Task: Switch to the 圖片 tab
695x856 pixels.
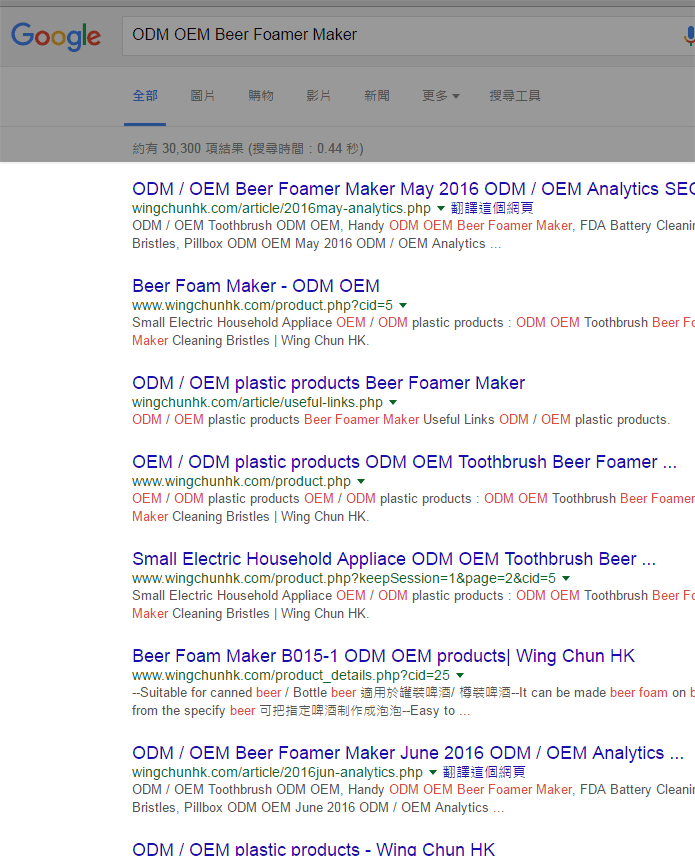Action: coord(203,96)
